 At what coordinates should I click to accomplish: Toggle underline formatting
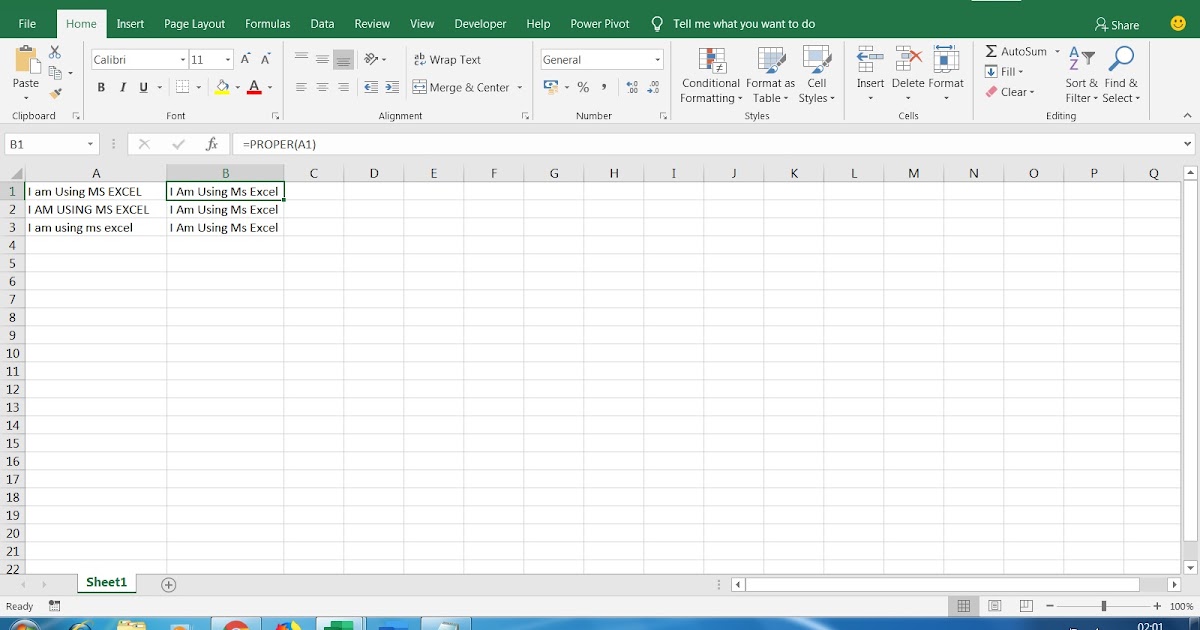142,87
